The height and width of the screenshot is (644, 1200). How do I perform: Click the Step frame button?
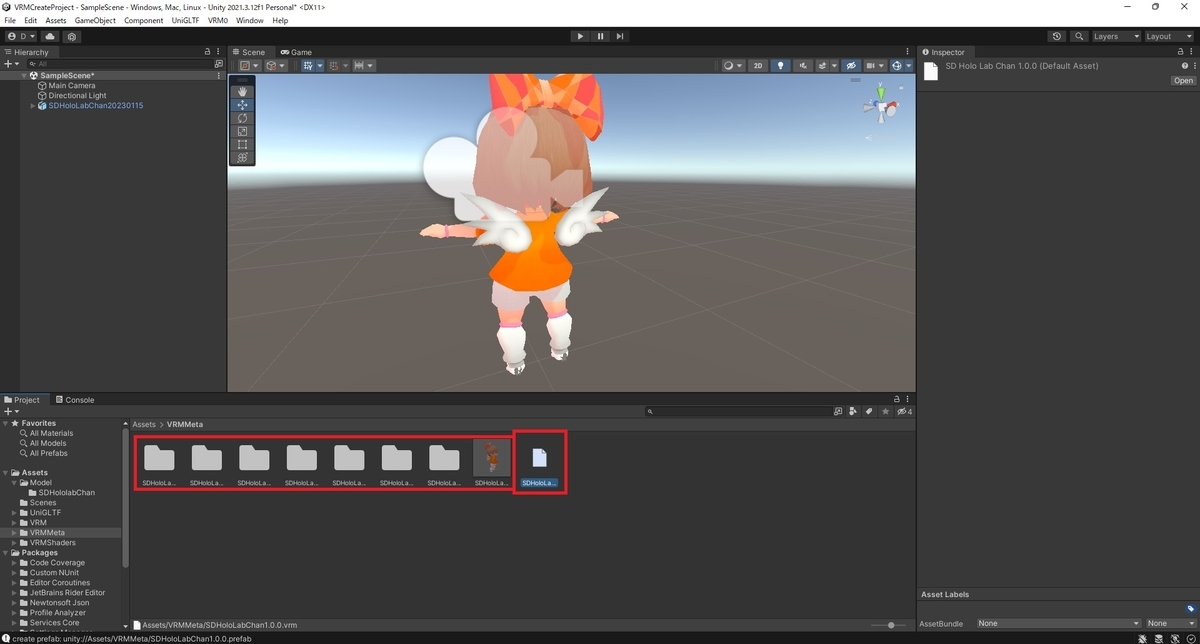point(620,36)
